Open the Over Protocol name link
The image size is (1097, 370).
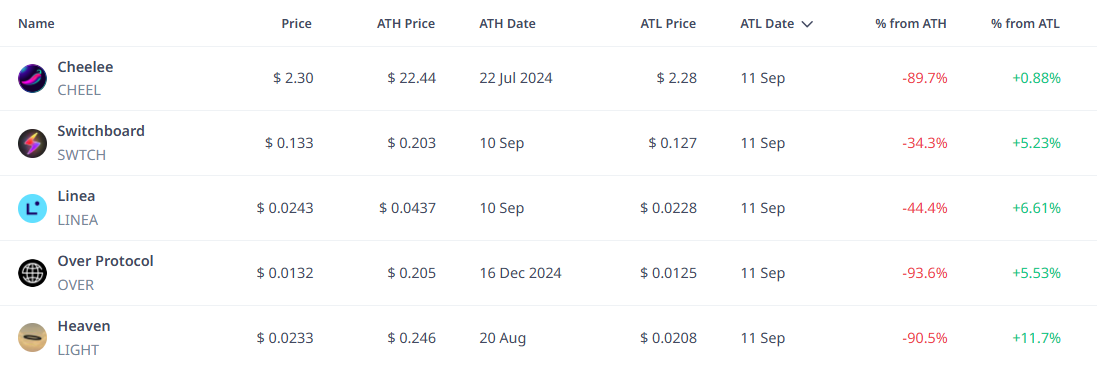(105, 261)
